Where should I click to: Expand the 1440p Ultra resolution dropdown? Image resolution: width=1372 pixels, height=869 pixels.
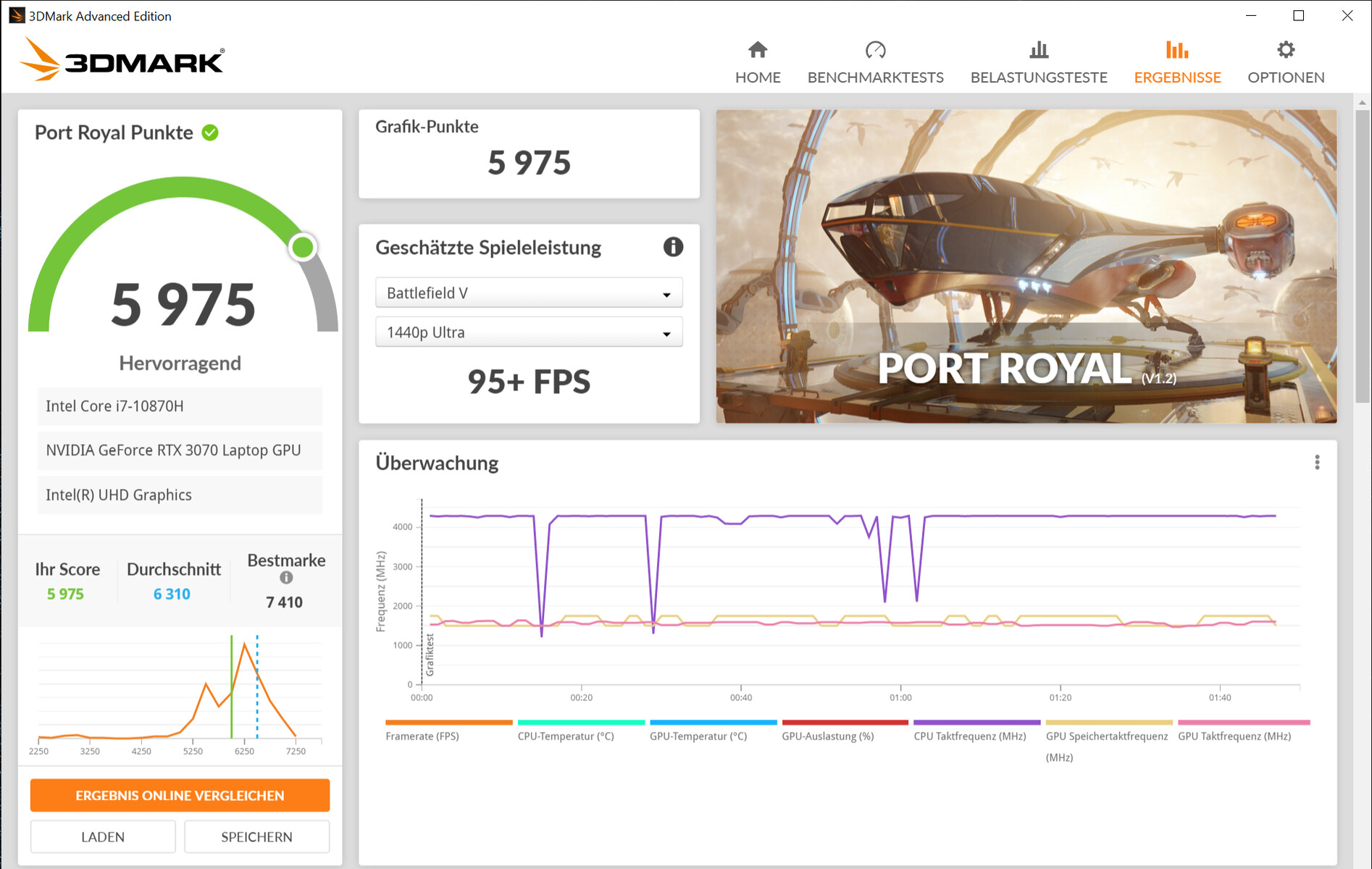click(529, 332)
